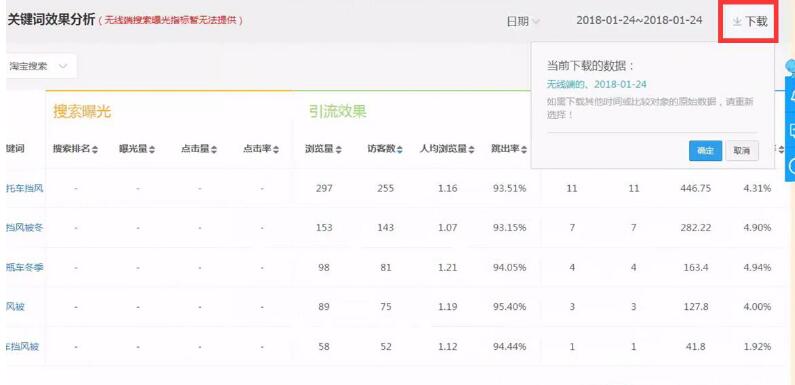Open keyword link 托车挡风
Viewport: 795px width, 385px height.
click(x=24, y=188)
